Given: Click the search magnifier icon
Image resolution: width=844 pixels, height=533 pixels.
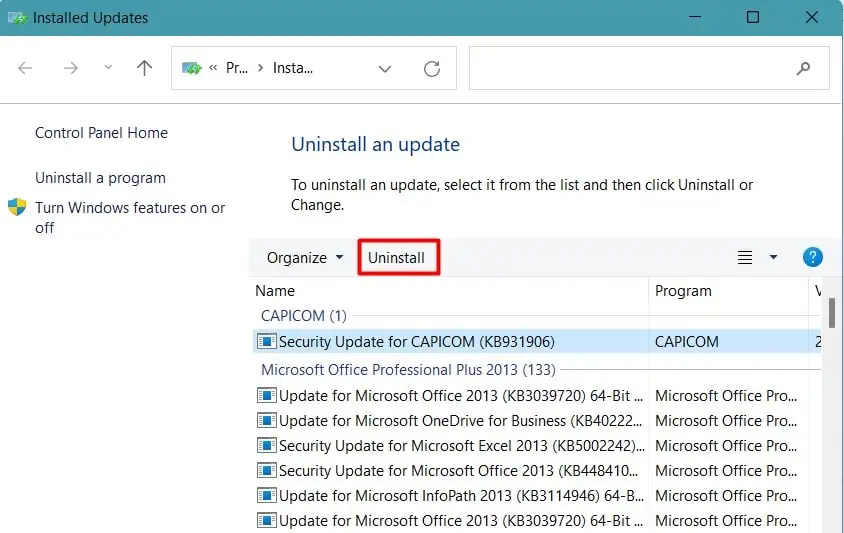Looking at the screenshot, I should pos(804,68).
